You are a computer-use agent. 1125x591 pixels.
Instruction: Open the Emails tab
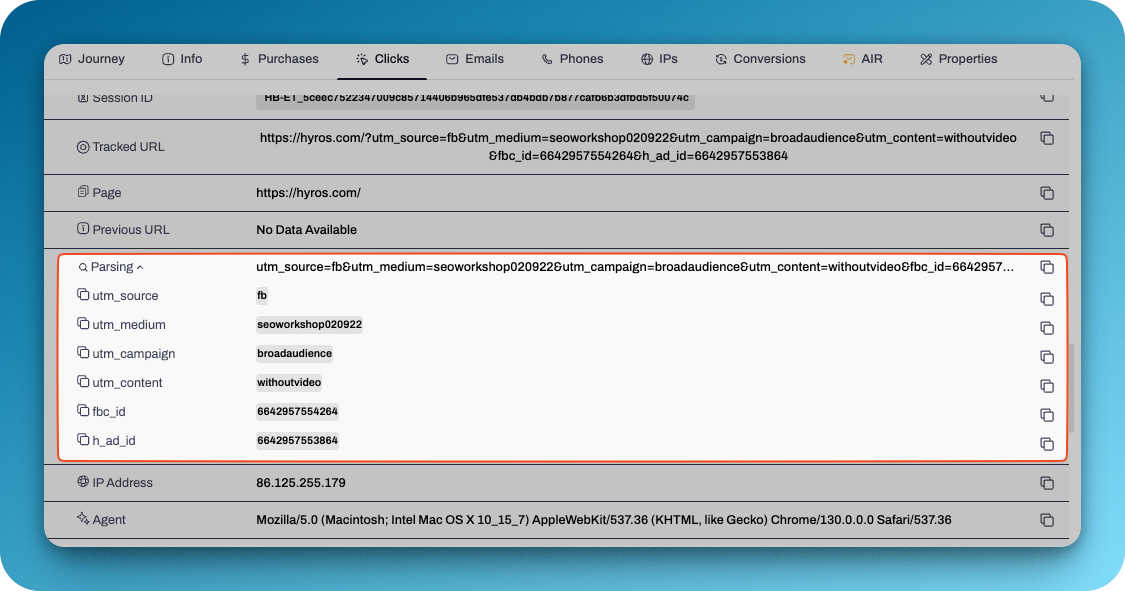(475, 59)
